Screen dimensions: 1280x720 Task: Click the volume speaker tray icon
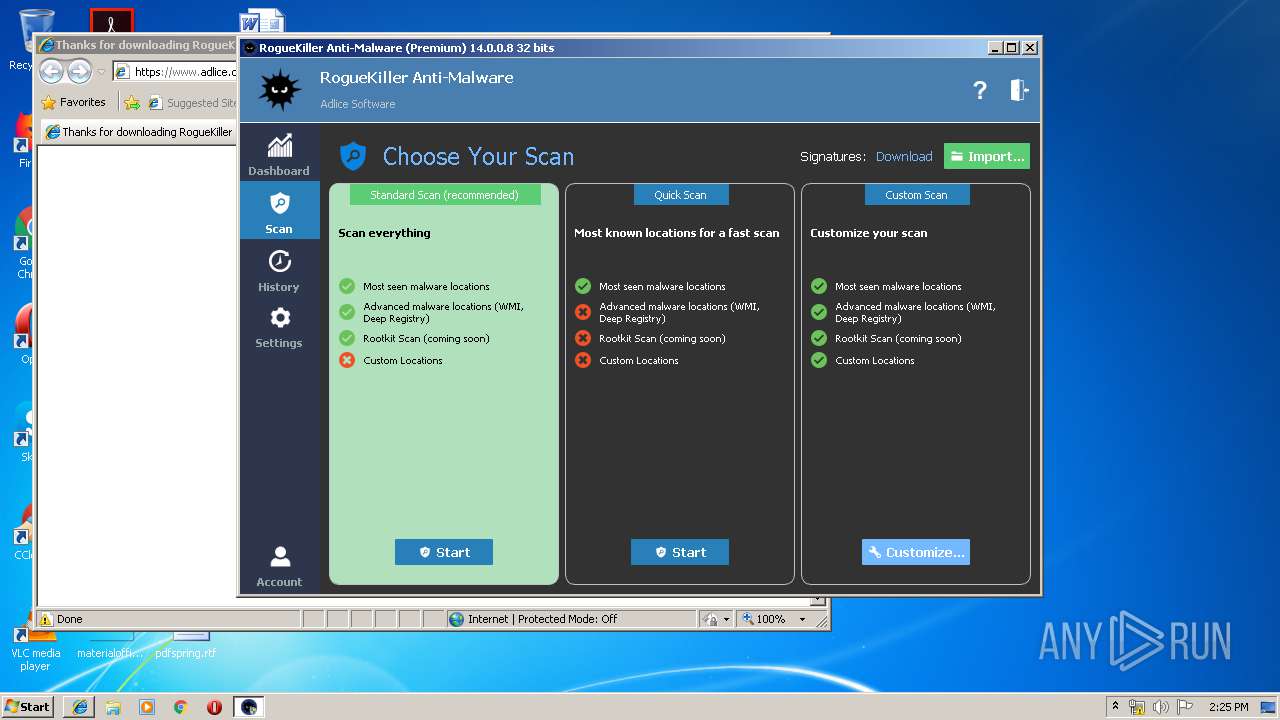tap(1161, 707)
